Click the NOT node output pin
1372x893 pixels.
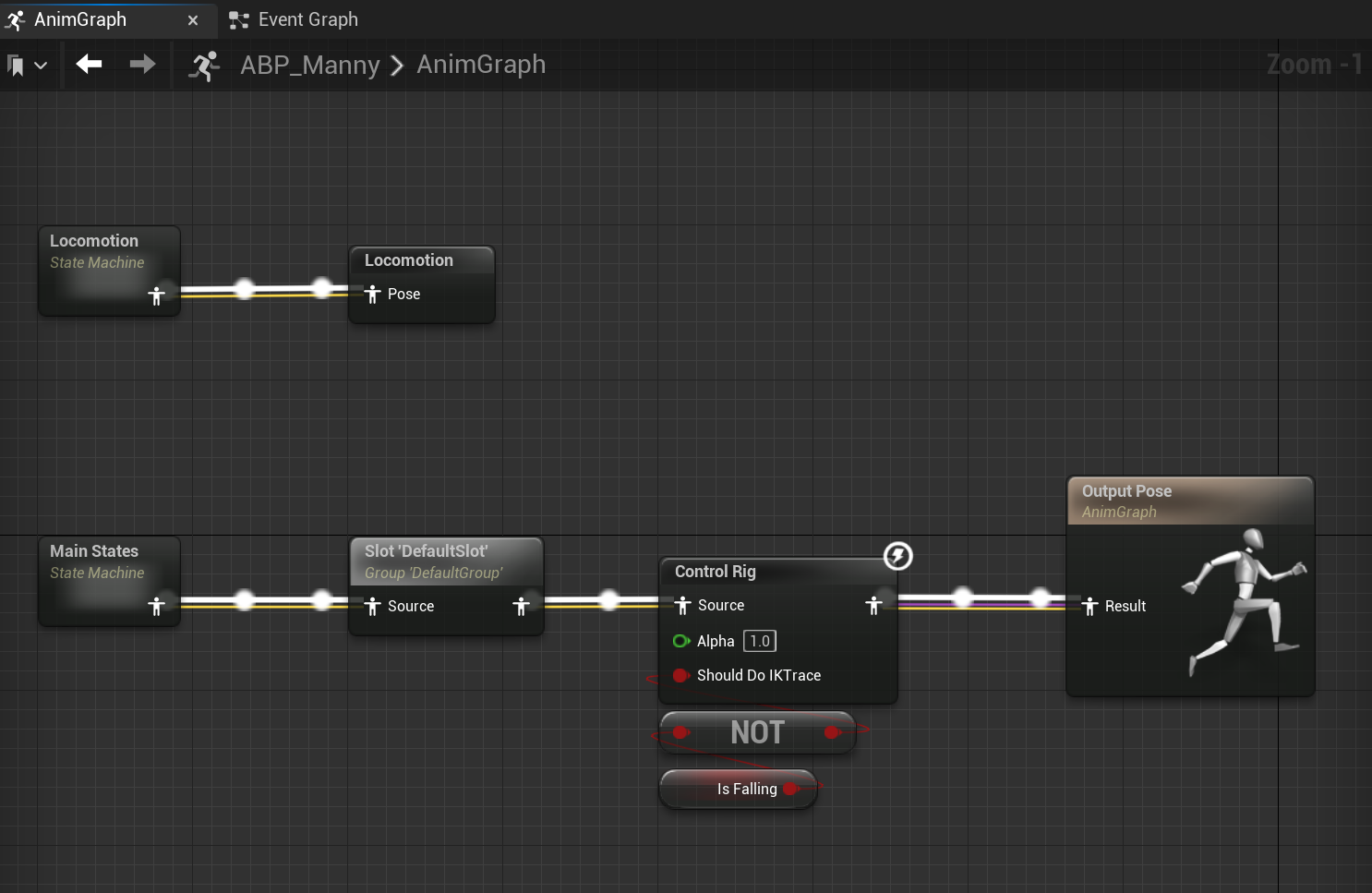[x=832, y=732]
